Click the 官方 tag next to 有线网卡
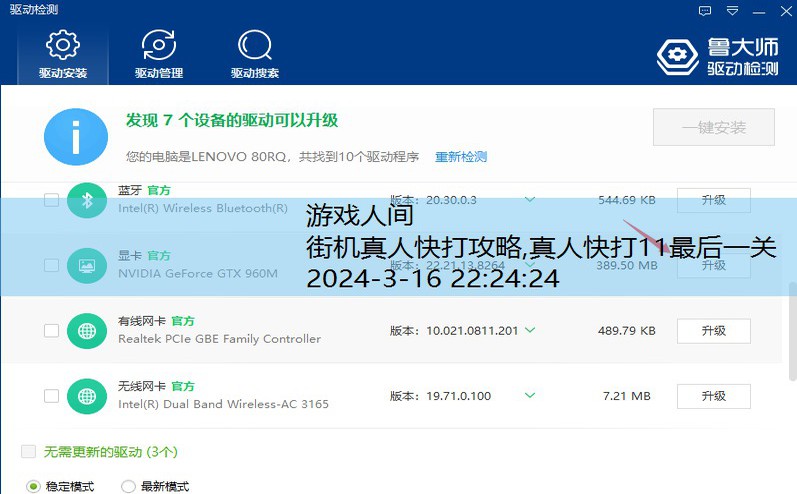 pyautogui.click(x=183, y=321)
